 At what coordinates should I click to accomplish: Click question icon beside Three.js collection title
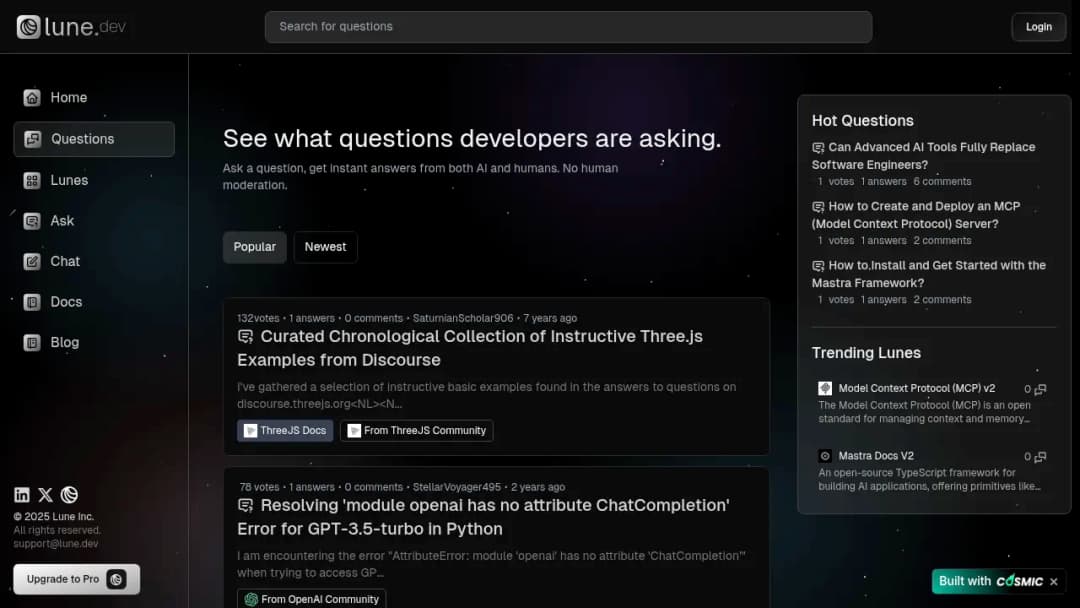point(245,337)
